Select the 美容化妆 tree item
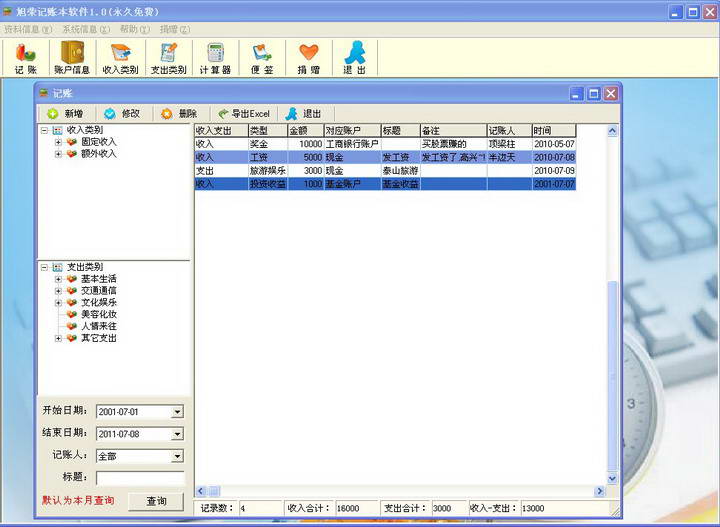720x527 pixels. click(x=98, y=314)
